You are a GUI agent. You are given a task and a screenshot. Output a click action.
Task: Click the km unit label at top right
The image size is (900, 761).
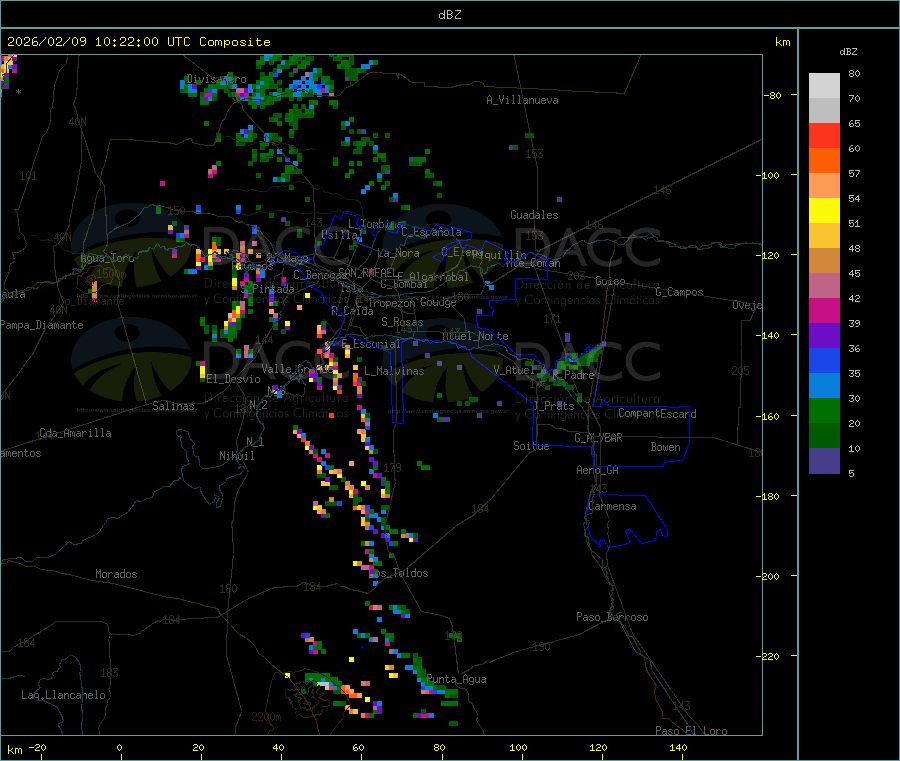[x=782, y=42]
